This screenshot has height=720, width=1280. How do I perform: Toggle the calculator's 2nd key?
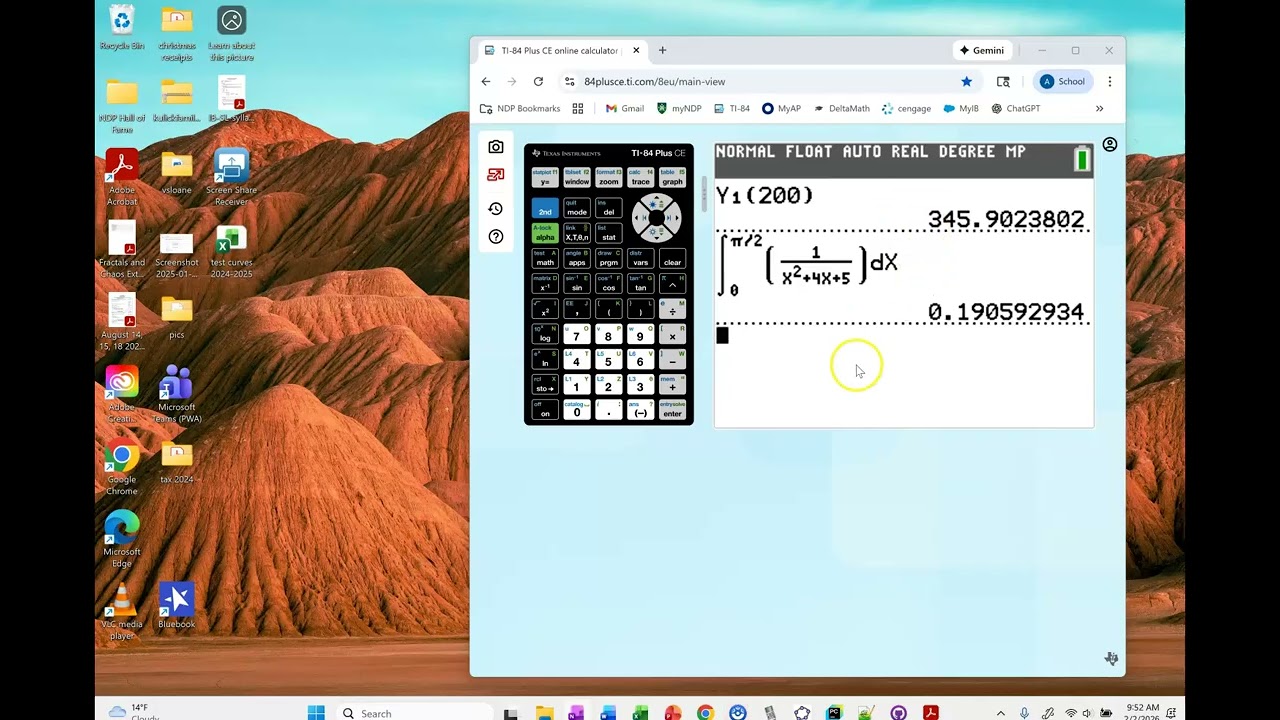coord(545,209)
